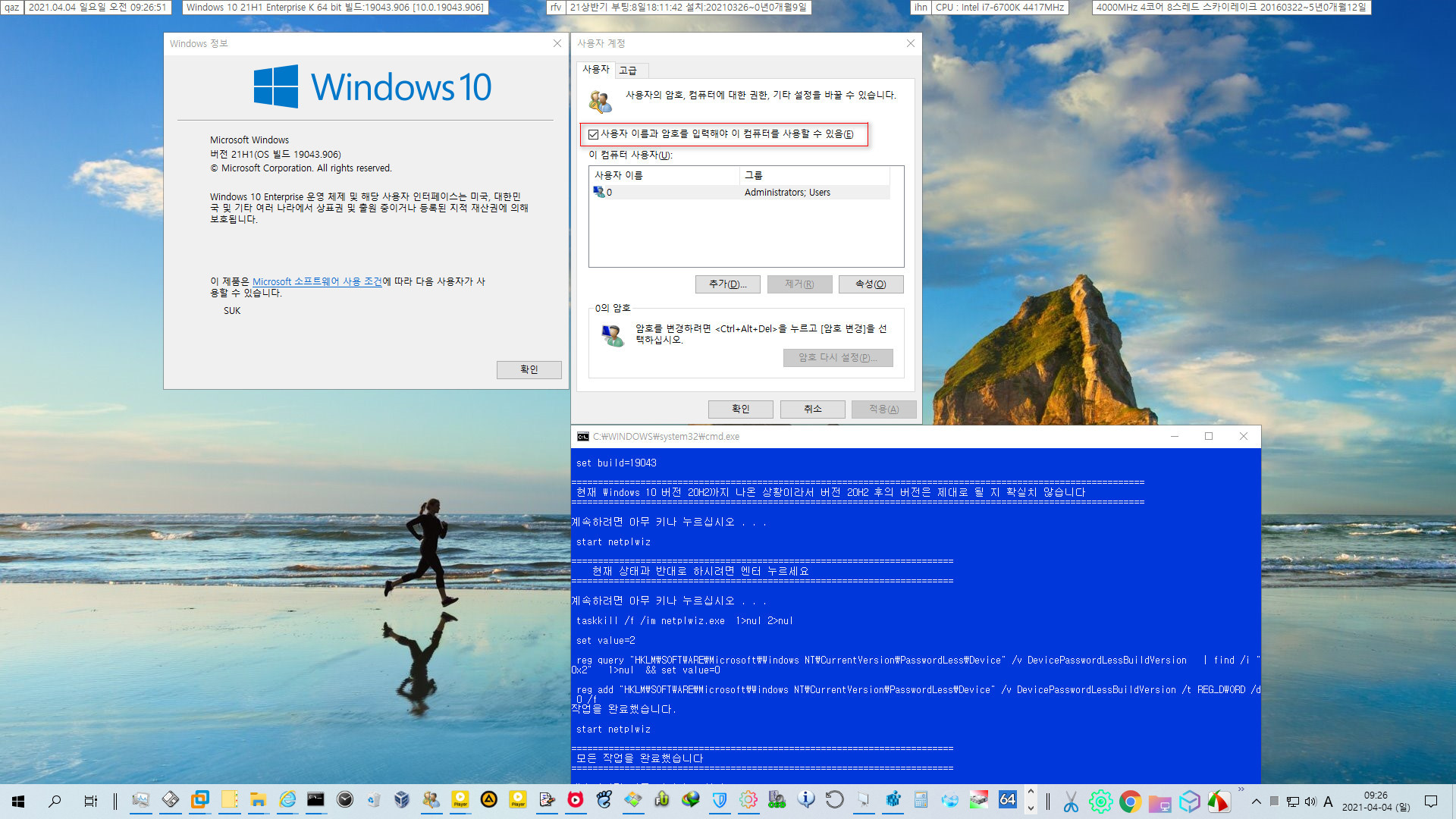
Task: Click Administrators; Users group cell
Action: click(787, 193)
